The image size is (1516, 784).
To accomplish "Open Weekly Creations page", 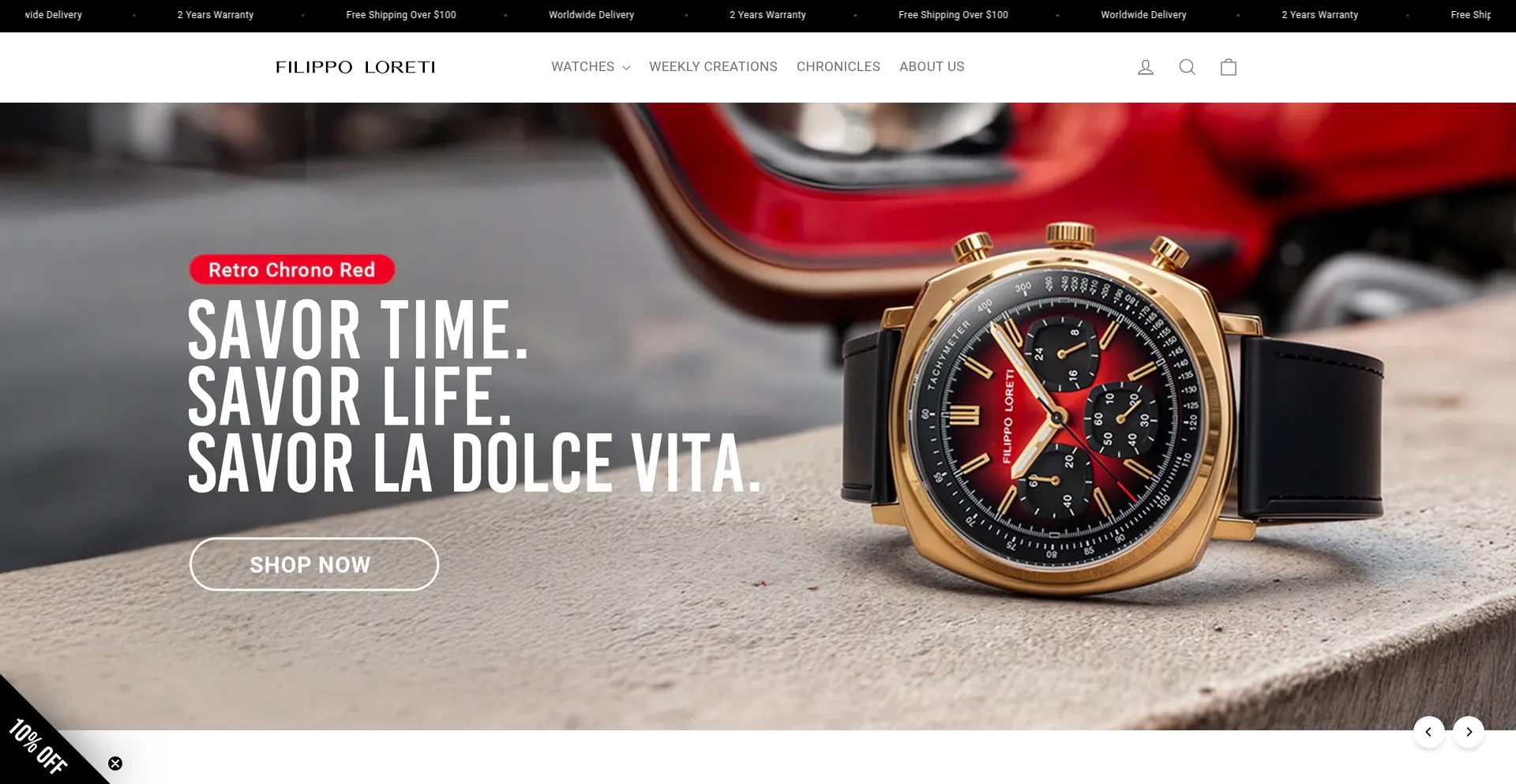I will click(x=713, y=67).
